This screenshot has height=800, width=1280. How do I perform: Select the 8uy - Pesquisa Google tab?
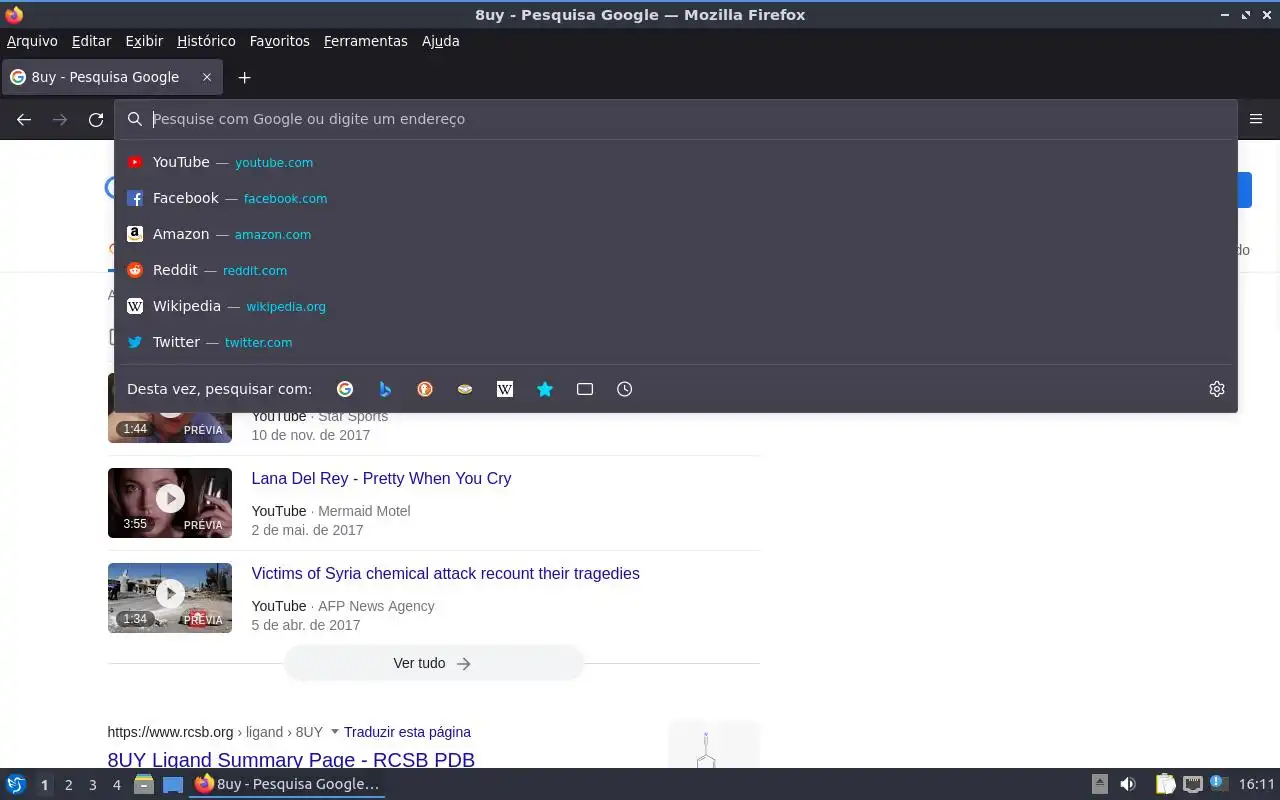(111, 77)
